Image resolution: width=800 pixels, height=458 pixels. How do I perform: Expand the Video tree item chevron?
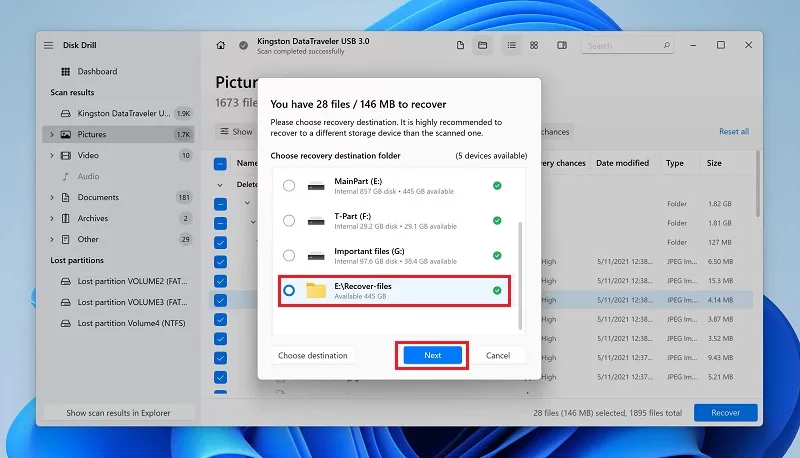coord(52,155)
